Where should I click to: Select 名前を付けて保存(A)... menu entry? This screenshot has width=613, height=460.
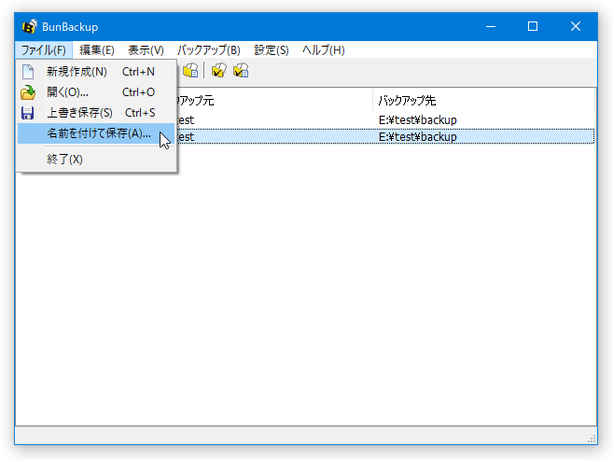96,134
